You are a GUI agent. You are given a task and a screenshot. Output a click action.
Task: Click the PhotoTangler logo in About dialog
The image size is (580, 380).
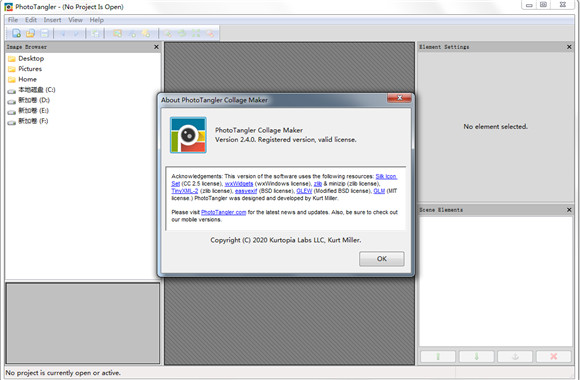188,135
